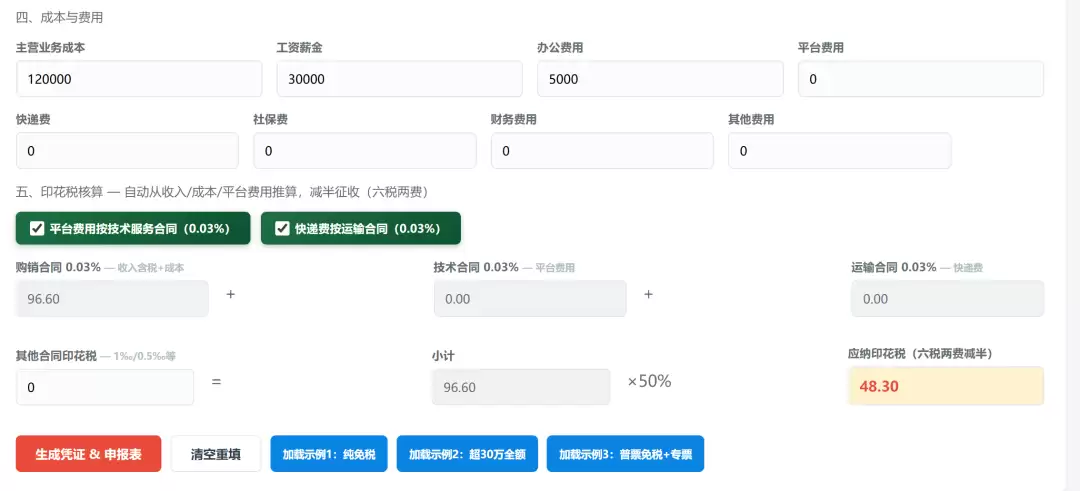Load example 2 超30万全额
The width and height of the screenshot is (1080, 491).
click(467, 455)
